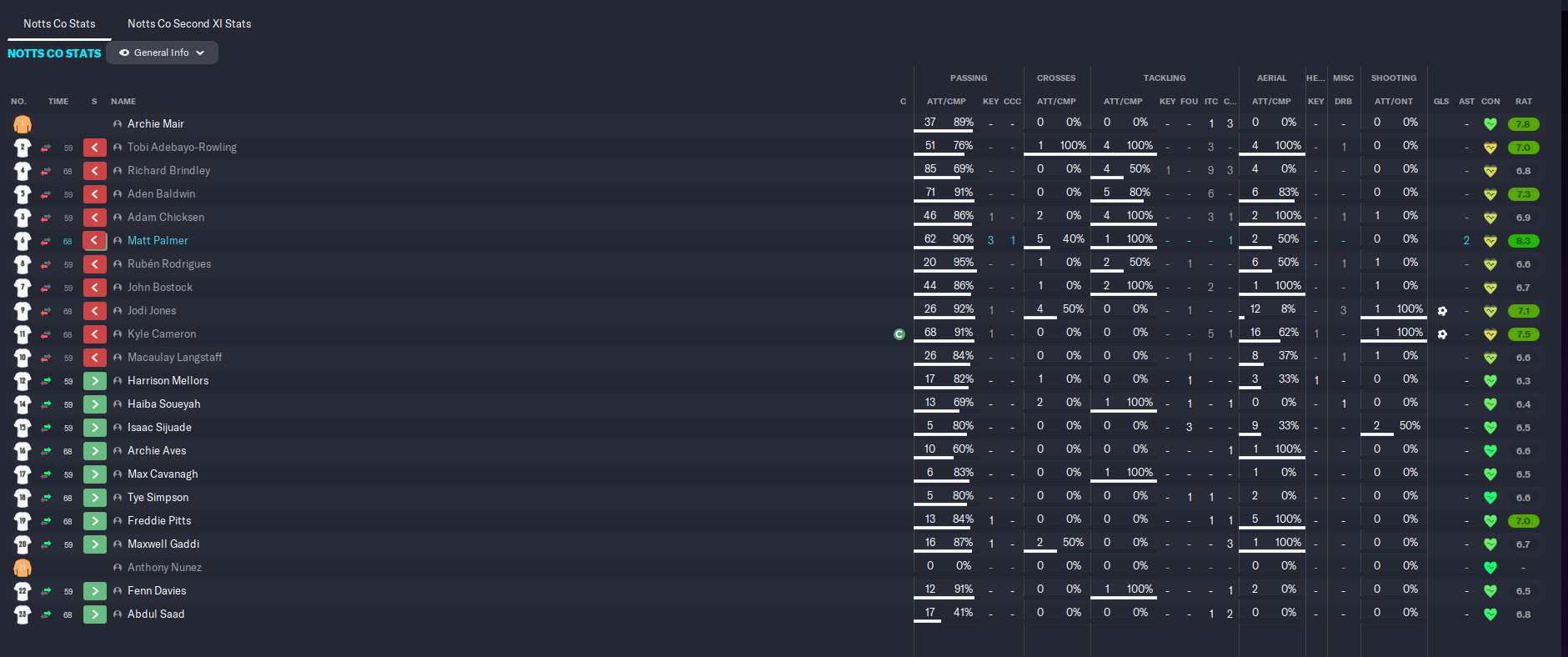Image resolution: width=1568 pixels, height=657 pixels.
Task: Switch to the Notts Co Stats tab
Action: (x=59, y=23)
